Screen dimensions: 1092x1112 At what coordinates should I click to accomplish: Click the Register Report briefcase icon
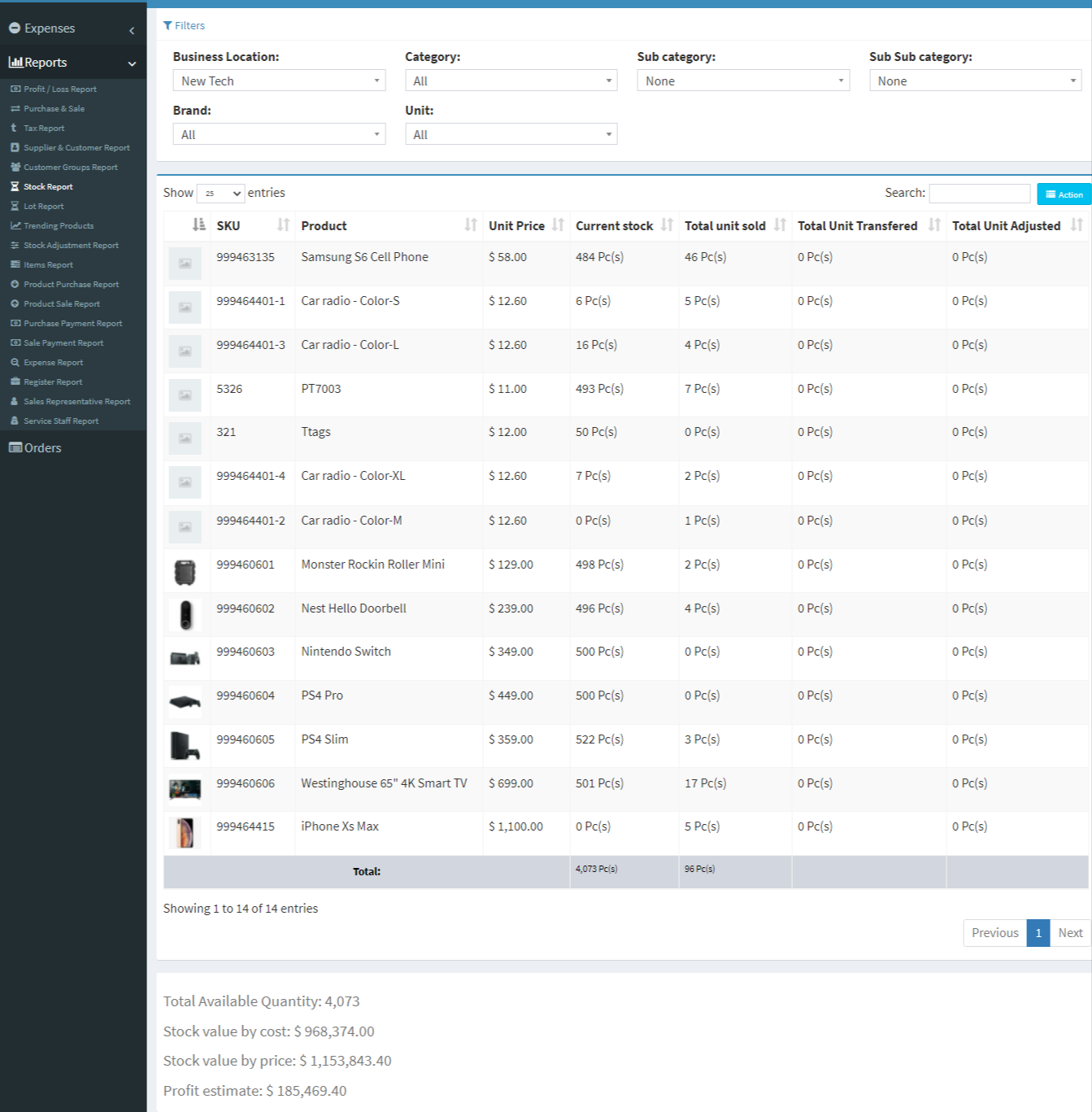point(15,382)
